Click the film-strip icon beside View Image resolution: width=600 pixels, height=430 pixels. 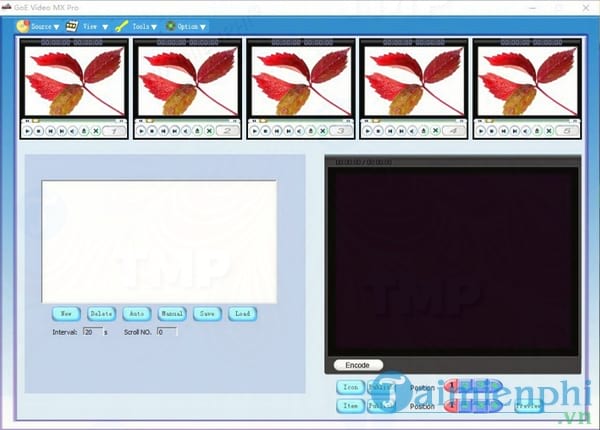tap(72, 26)
